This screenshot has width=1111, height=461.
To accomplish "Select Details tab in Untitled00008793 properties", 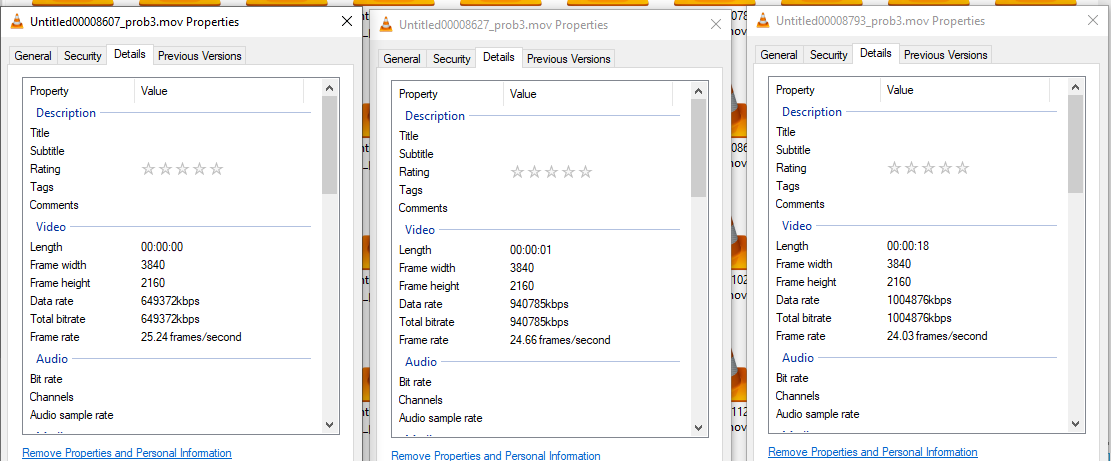I will [x=876, y=53].
